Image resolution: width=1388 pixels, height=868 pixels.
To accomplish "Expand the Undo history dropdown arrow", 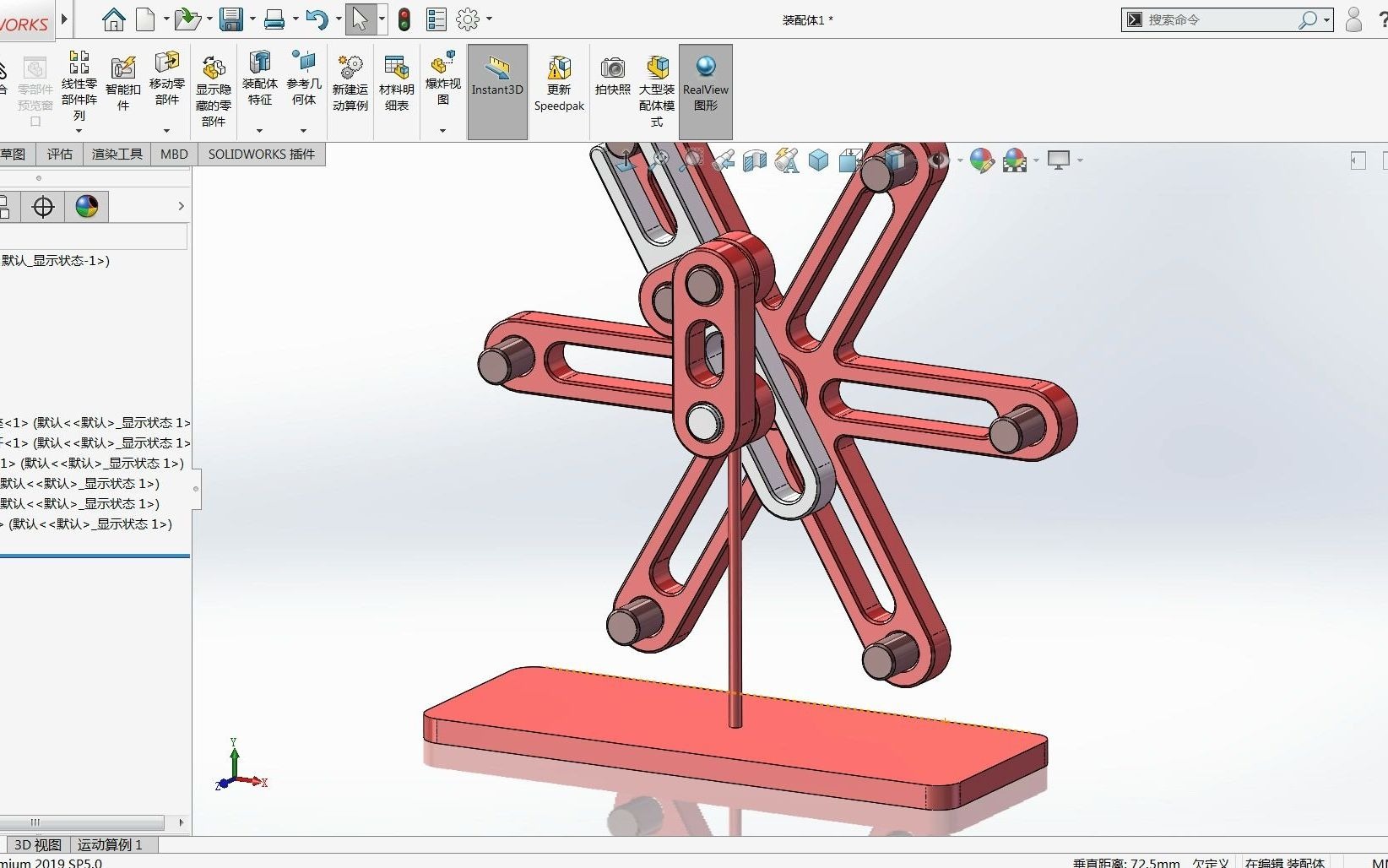I will point(339,19).
